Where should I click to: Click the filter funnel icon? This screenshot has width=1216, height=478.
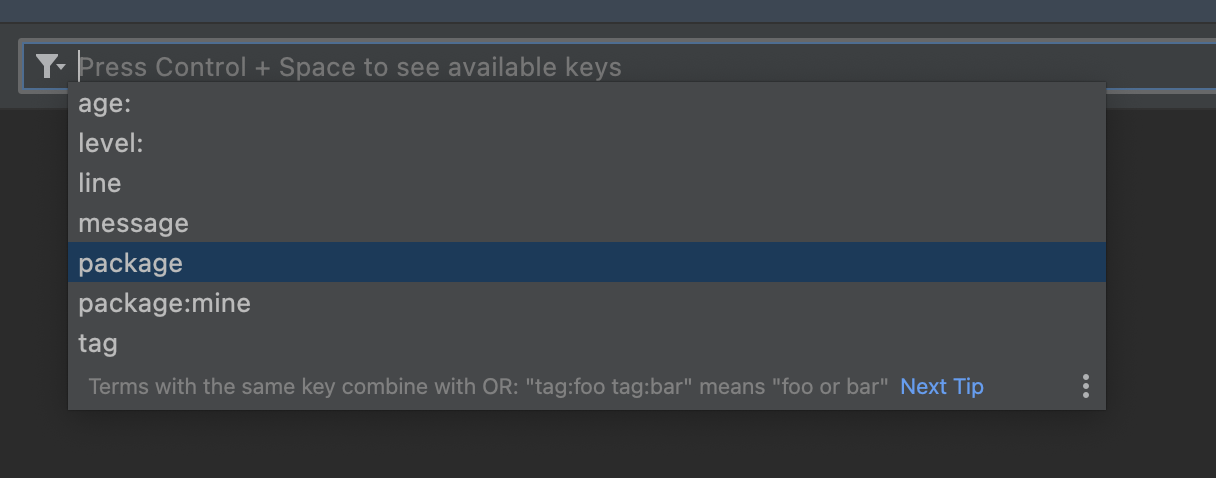[x=46, y=67]
